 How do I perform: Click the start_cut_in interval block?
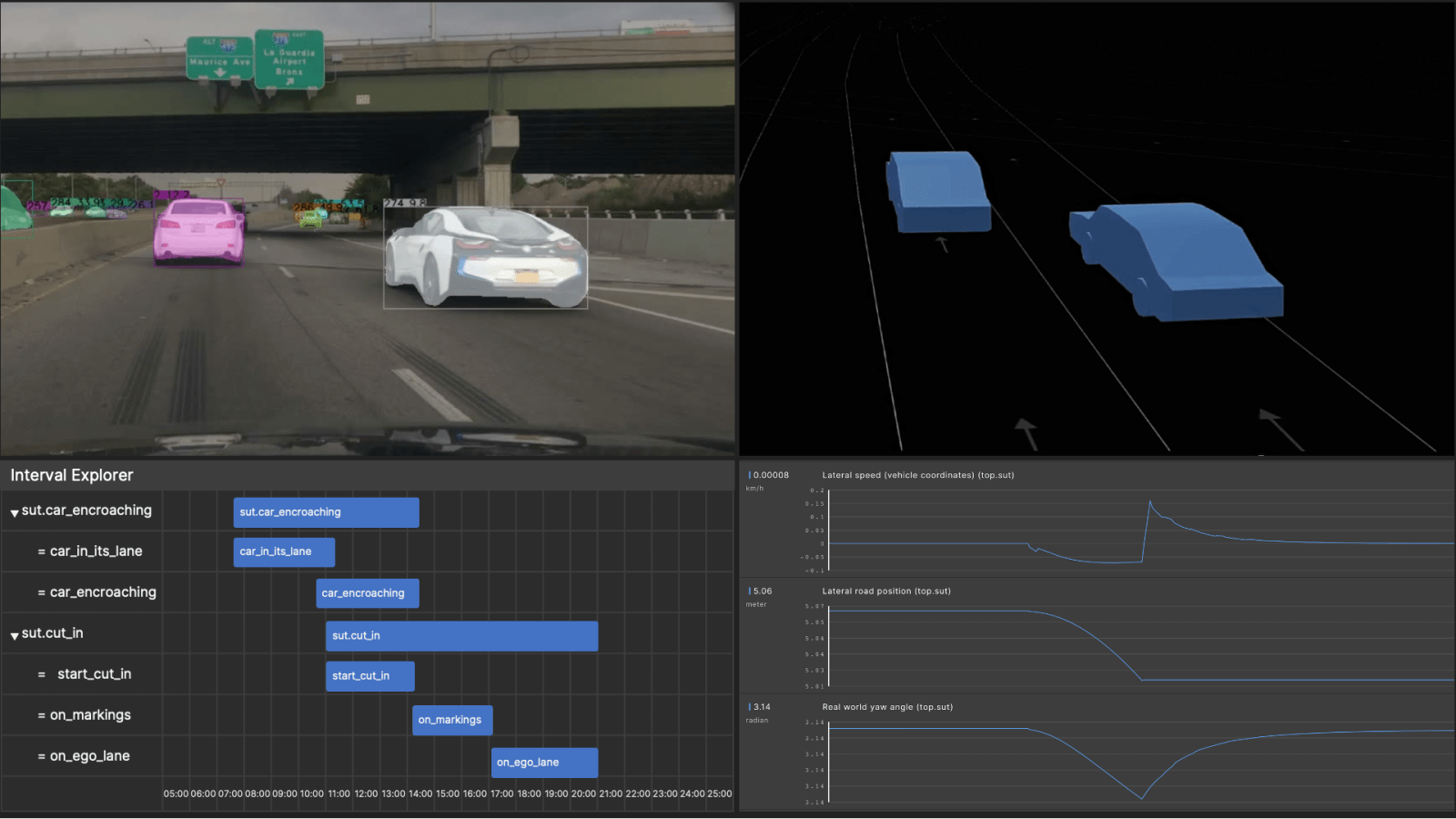[370, 676]
